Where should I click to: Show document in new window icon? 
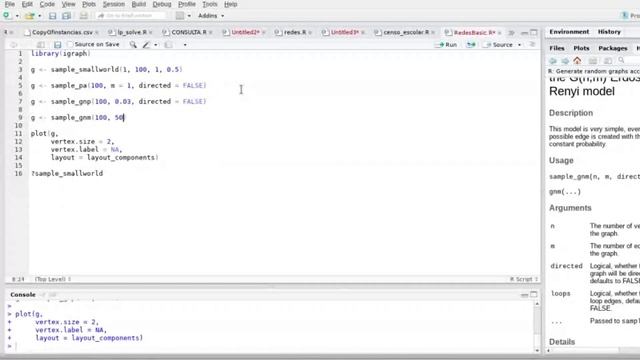[x=40, y=44]
